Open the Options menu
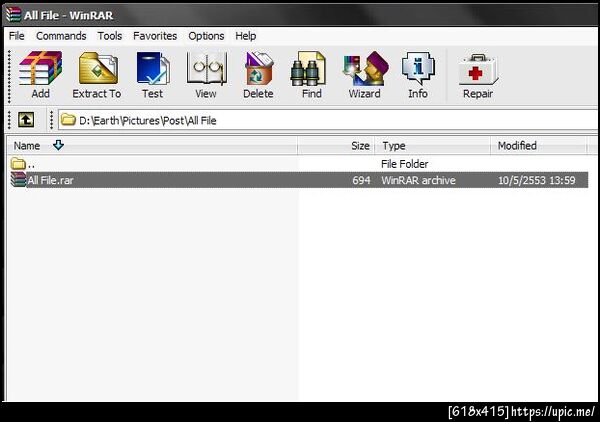 (206, 36)
